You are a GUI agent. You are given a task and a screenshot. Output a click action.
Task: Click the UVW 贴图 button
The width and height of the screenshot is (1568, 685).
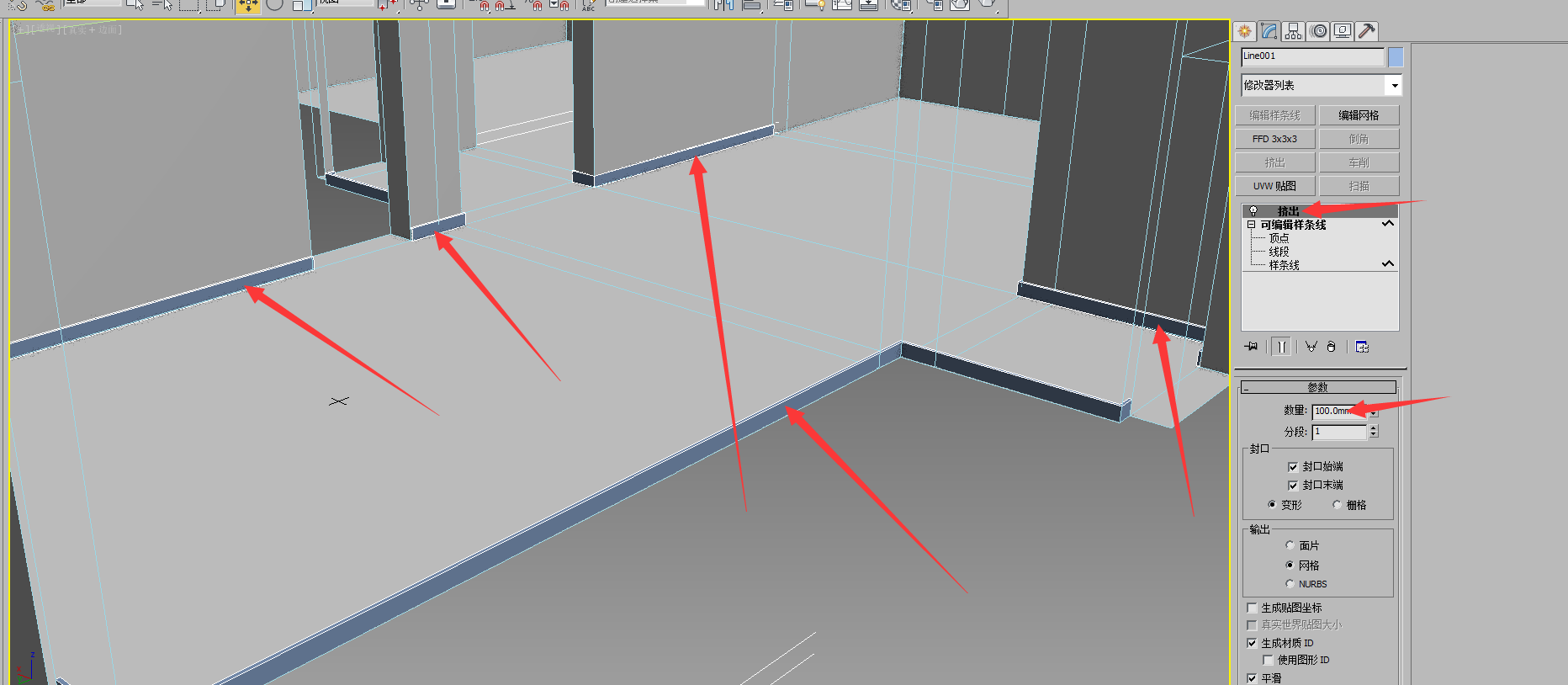click(1274, 186)
